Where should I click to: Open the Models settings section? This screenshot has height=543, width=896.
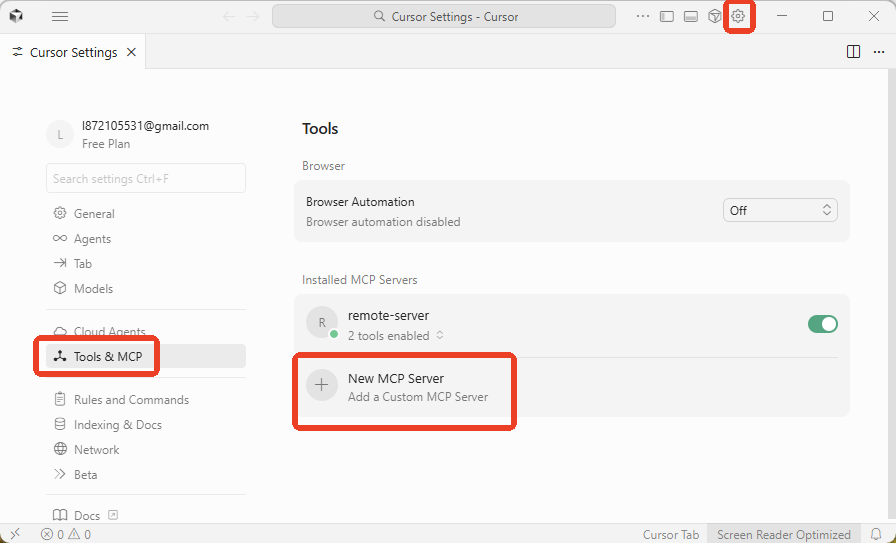pyautogui.click(x=93, y=289)
